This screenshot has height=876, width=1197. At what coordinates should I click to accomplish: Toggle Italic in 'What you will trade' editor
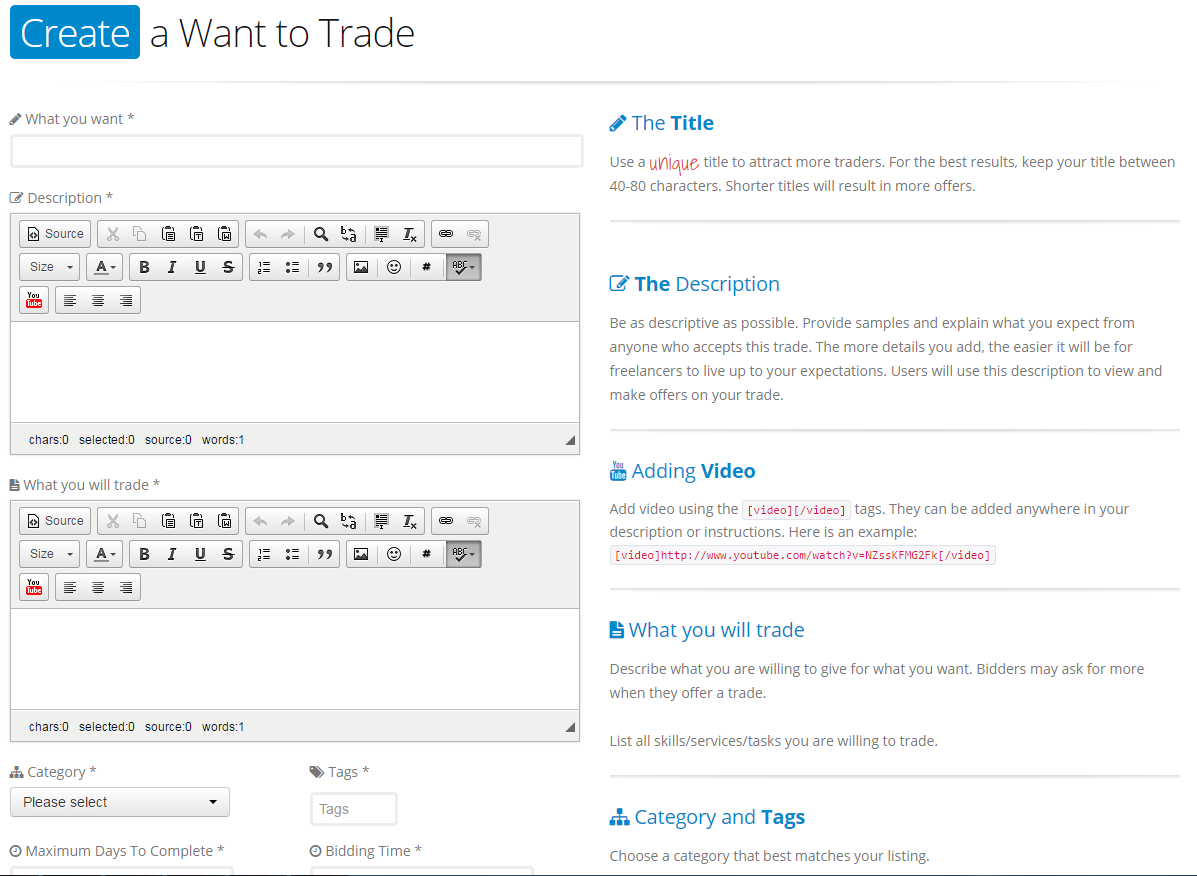[172, 554]
